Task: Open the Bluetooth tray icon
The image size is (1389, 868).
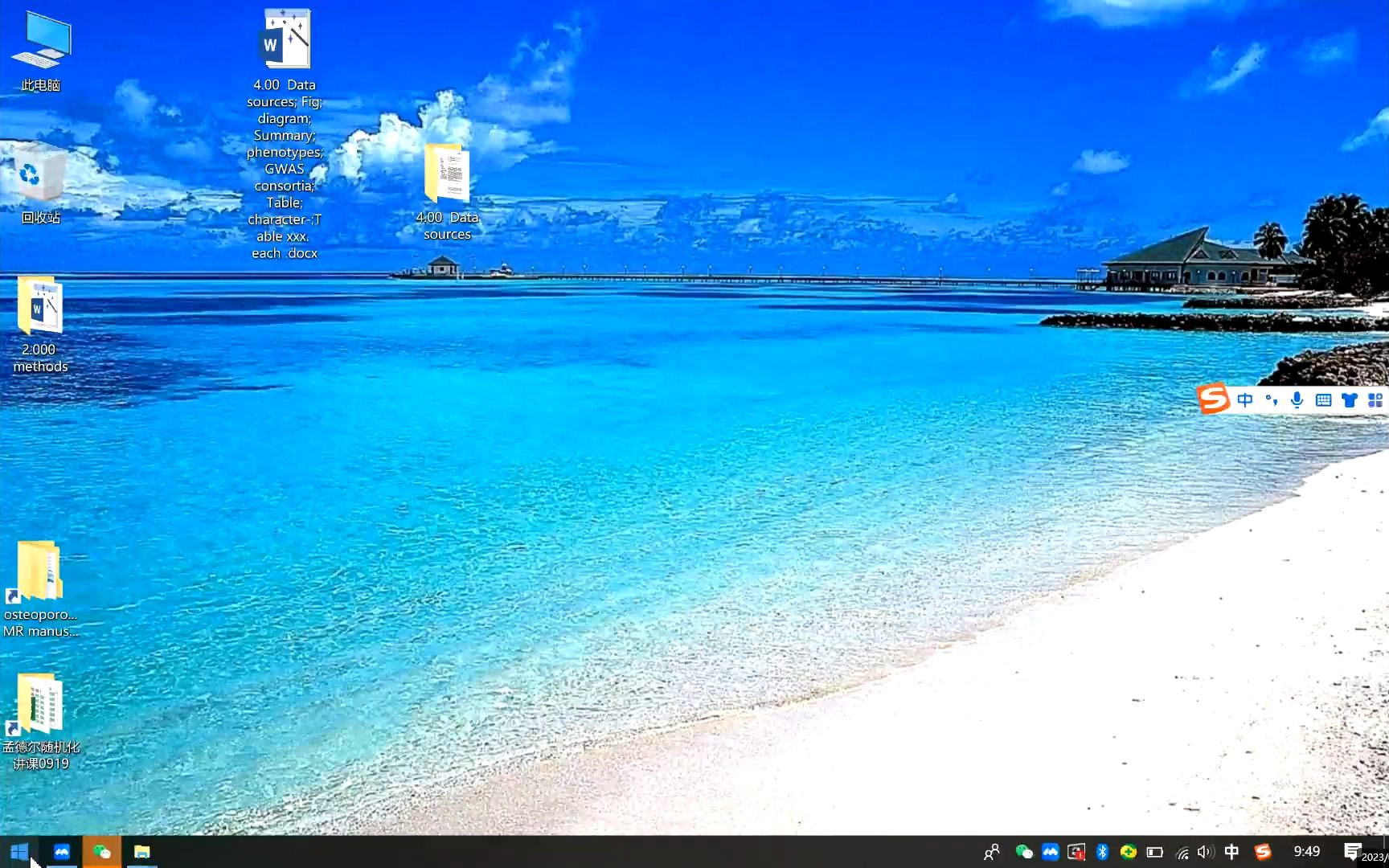Action: [x=1102, y=852]
